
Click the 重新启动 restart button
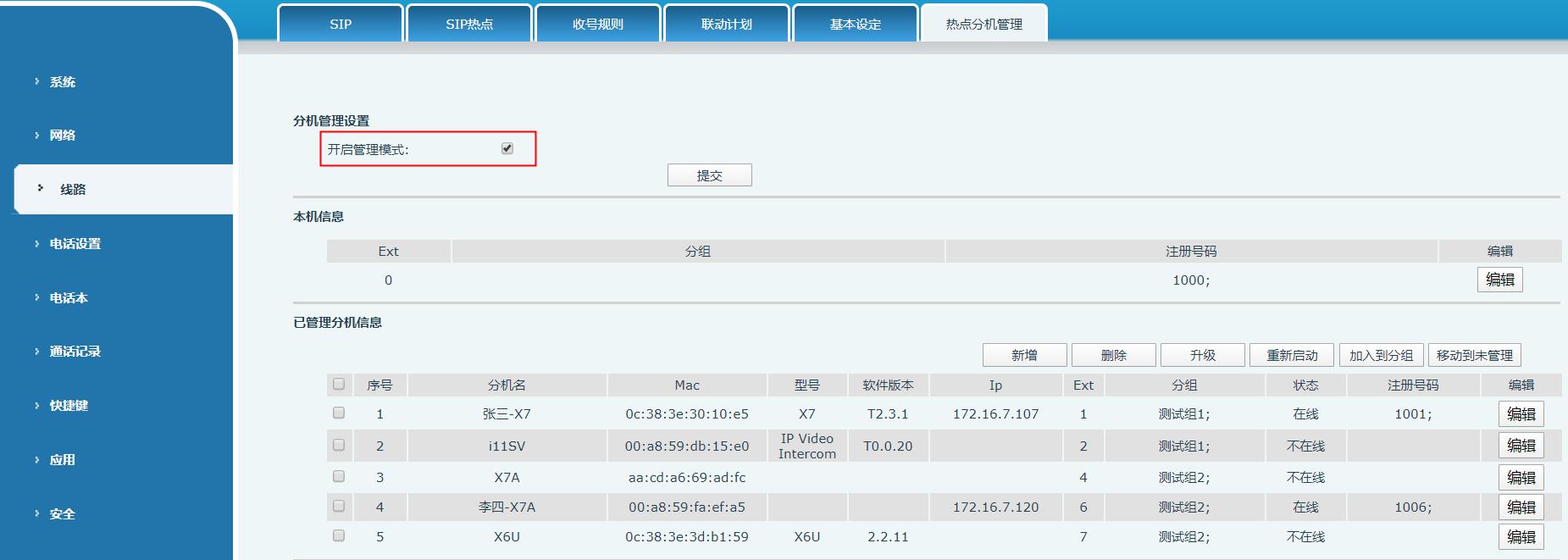pyautogui.click(x=1292, y=355)
